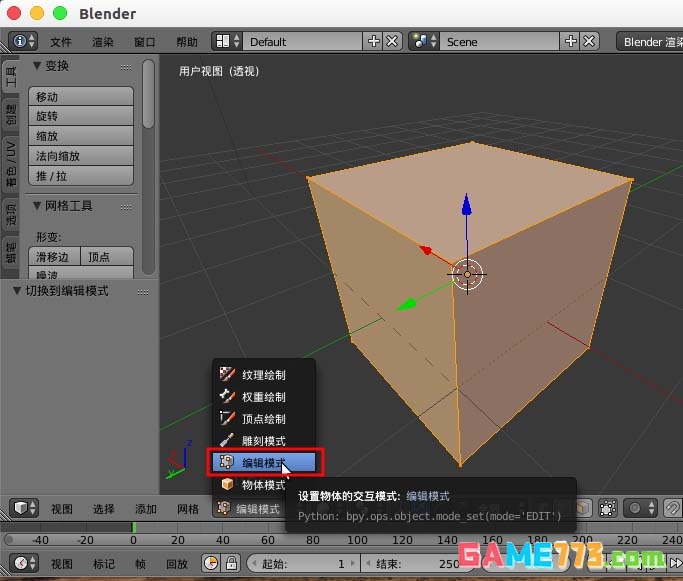Screen dimensions: 683x581
Task: Select 顶点绘制 mode from the list
Action: pyautogui.click(x=264, y=419)
